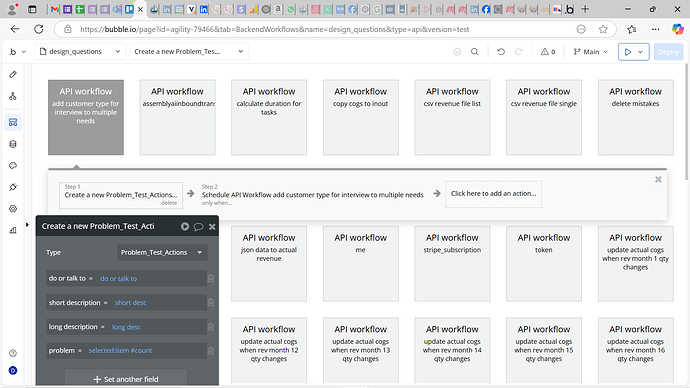
Task: Select the 'delete mistakes' API workflow
Action: point(635,117)
